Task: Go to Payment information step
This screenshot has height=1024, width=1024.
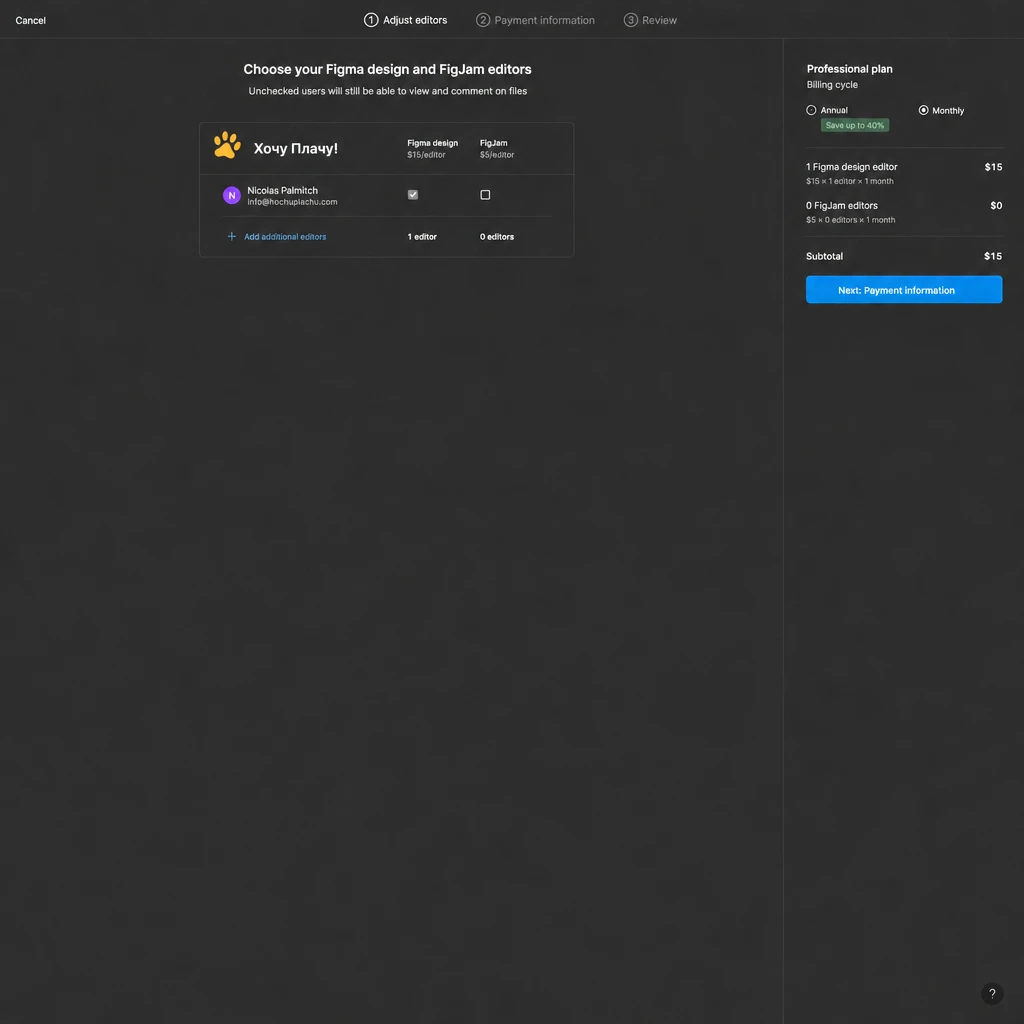Action: click(535, 20)
